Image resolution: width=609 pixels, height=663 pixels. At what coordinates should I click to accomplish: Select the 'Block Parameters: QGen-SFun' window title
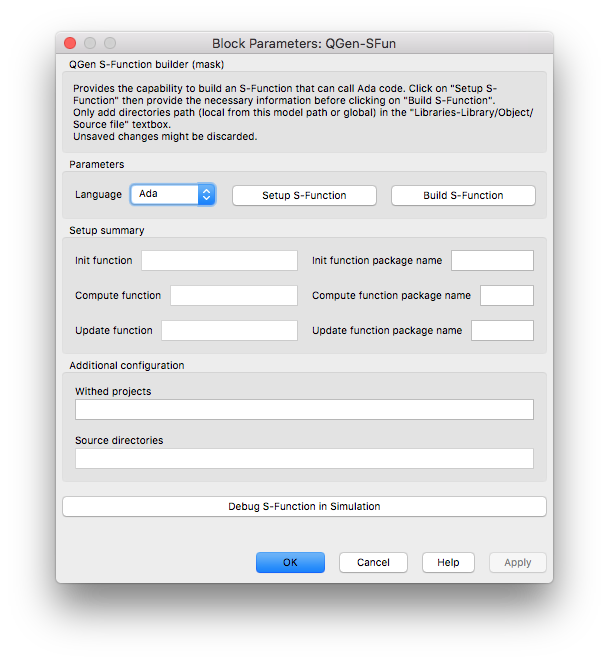304,44
